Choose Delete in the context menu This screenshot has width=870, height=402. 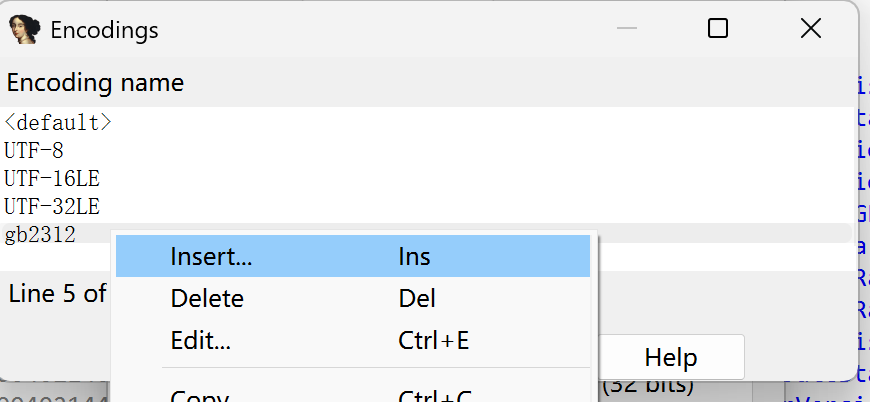coord(353,298)
